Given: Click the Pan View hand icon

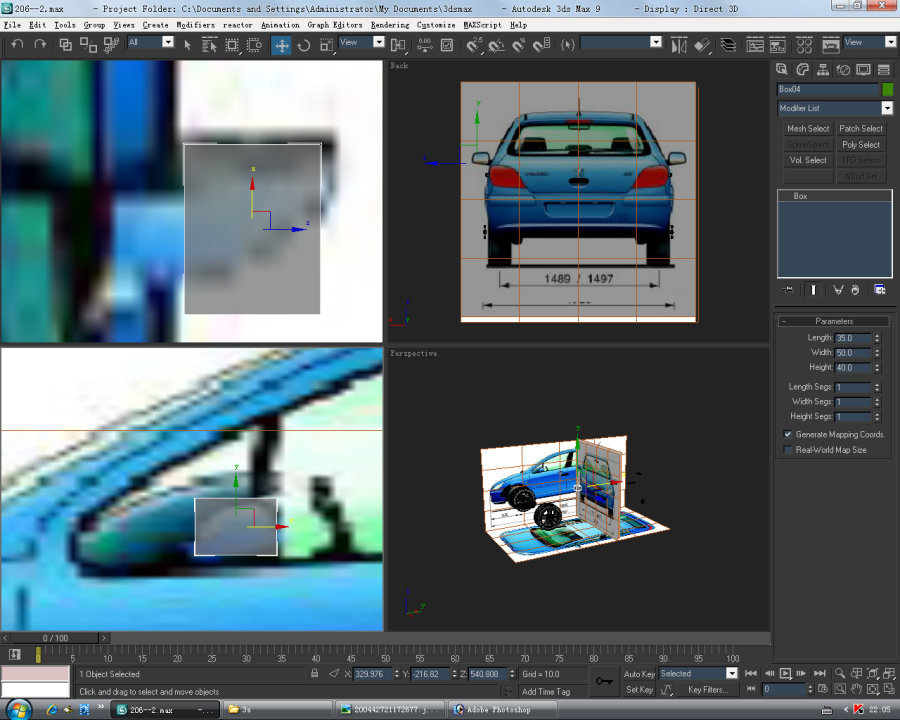Looking at the screenshot, I should 856,688.
